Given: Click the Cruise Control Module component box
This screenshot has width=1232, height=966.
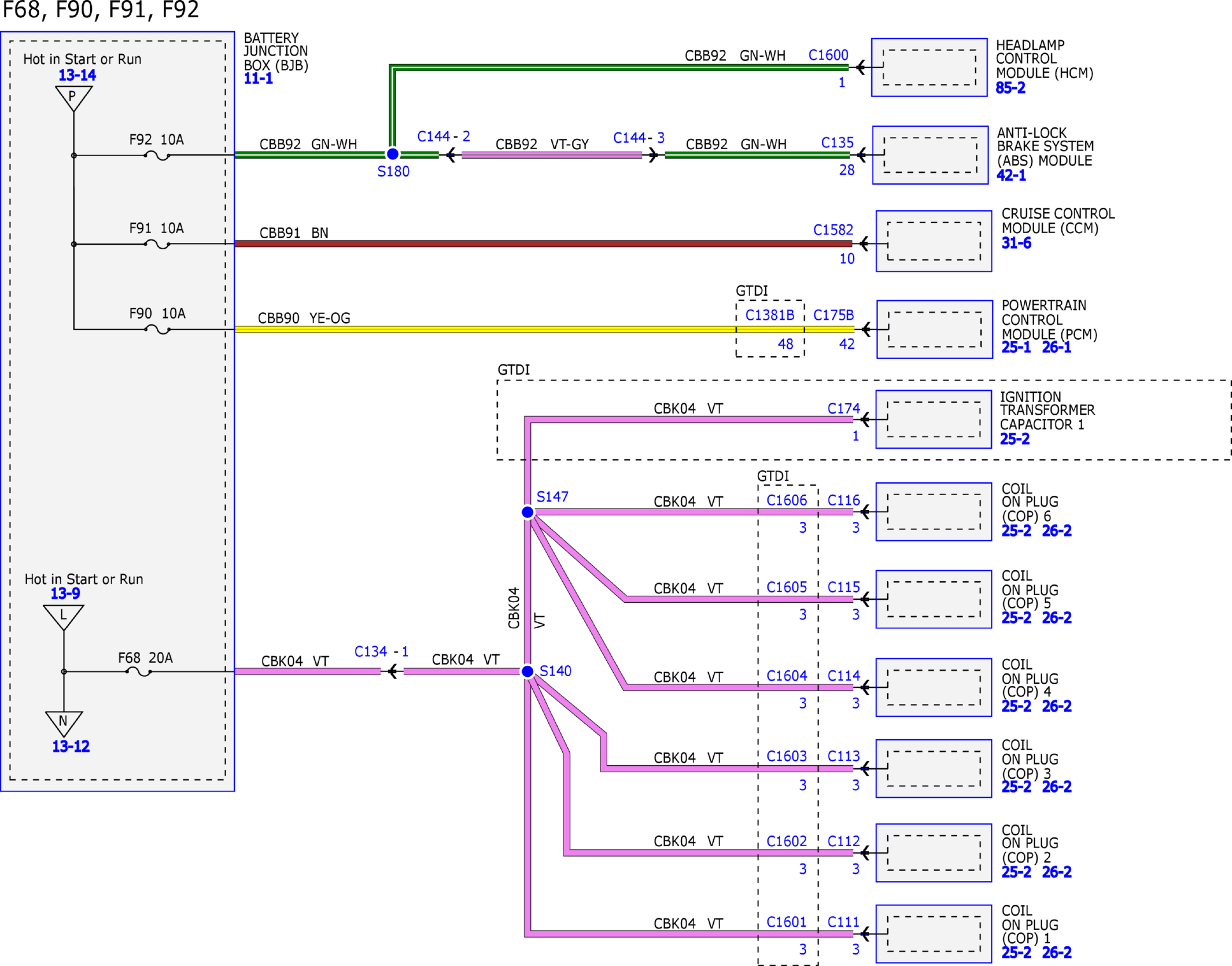Looking at the screenshot, I should pyautogui.click(x=934, y=241).
